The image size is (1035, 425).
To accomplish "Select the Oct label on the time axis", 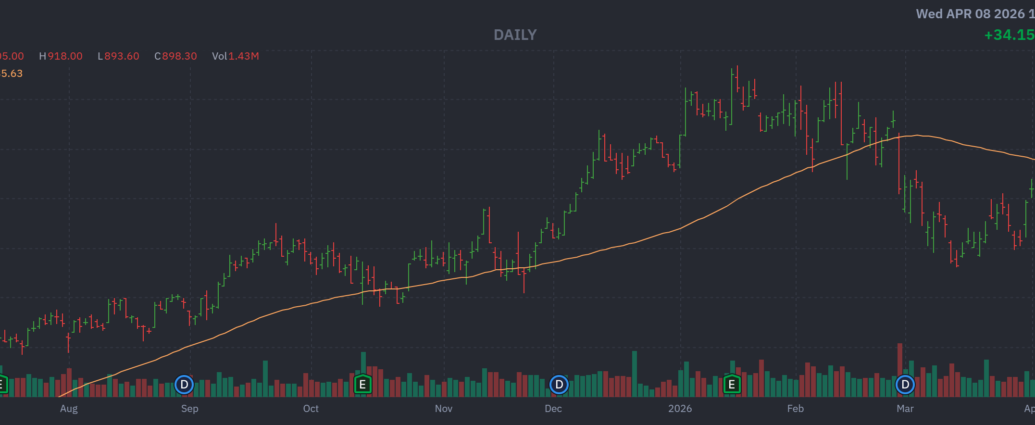I will (x=311, y=409).
